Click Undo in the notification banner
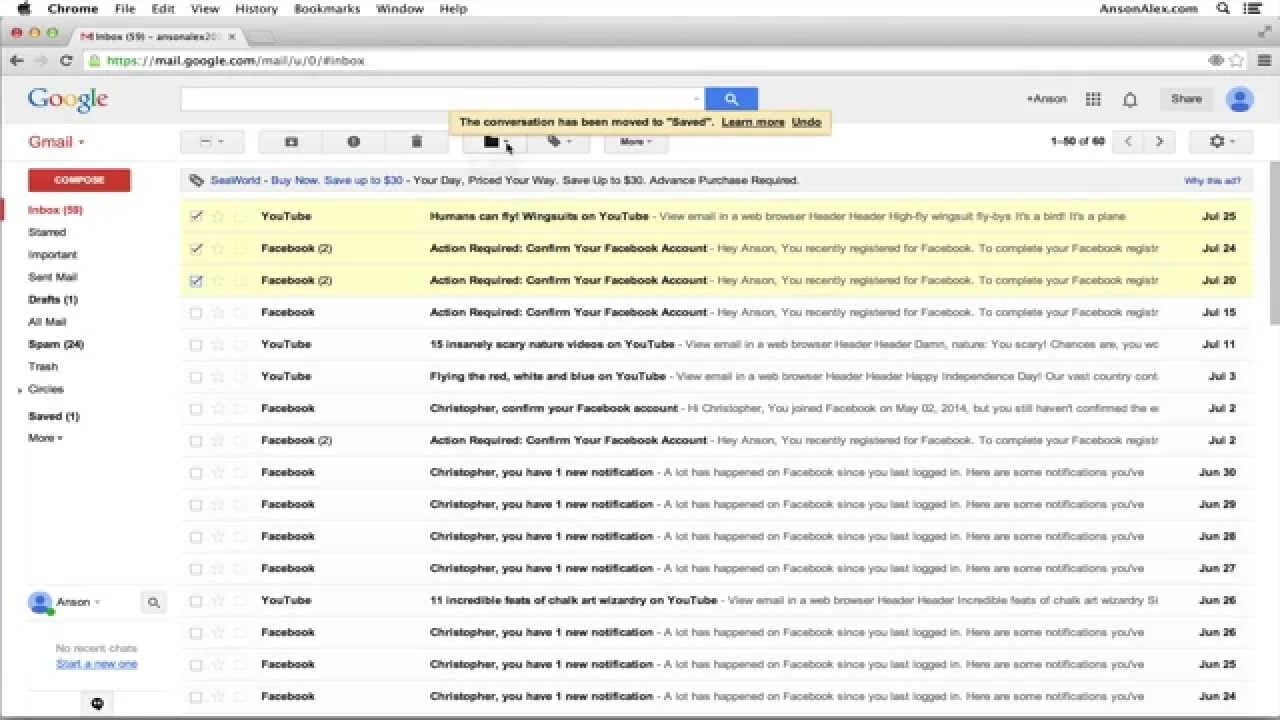 pos(806,122)
